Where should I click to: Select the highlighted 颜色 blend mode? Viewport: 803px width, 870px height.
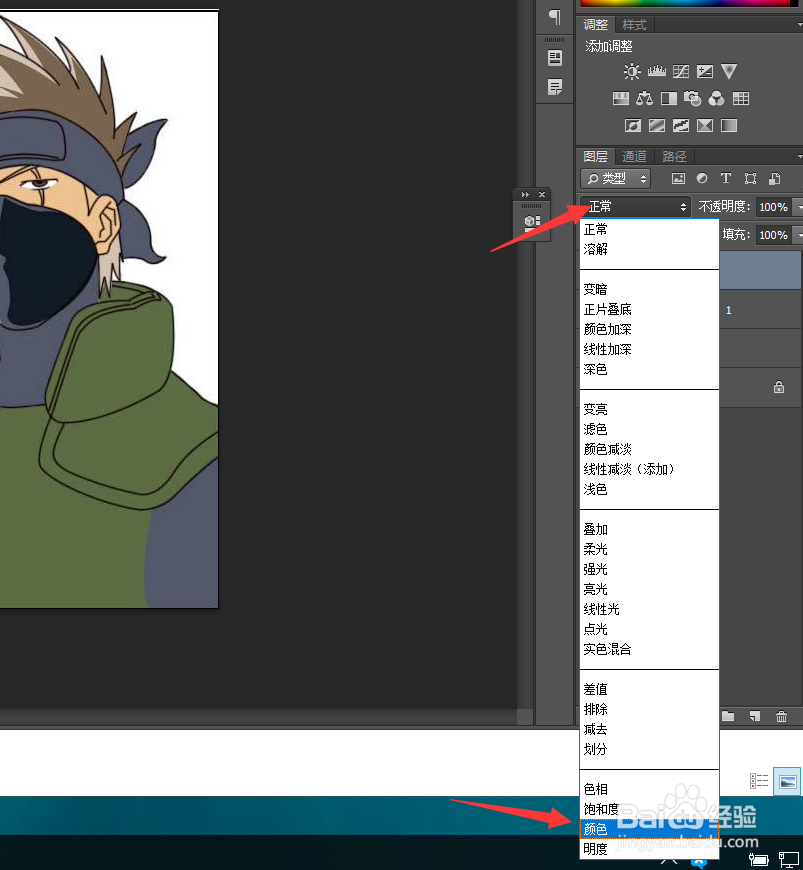(x=649, y=829)
